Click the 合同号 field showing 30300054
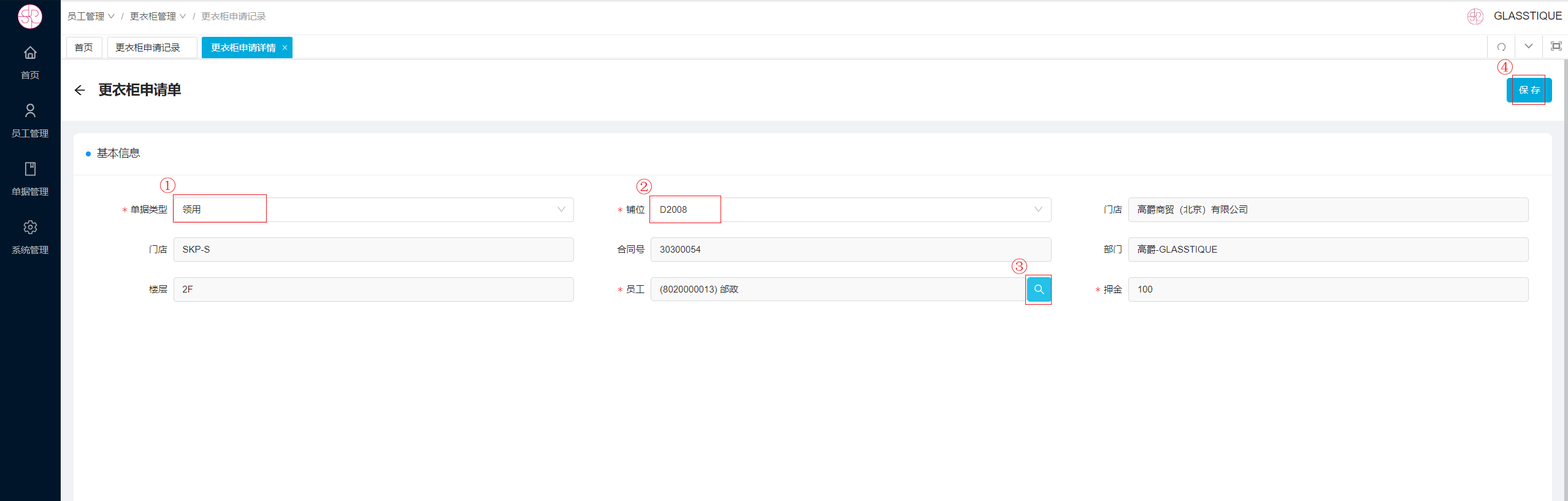Image resolution: width=1568 pixels, height=501 pixels. click(x=851, y=250)
